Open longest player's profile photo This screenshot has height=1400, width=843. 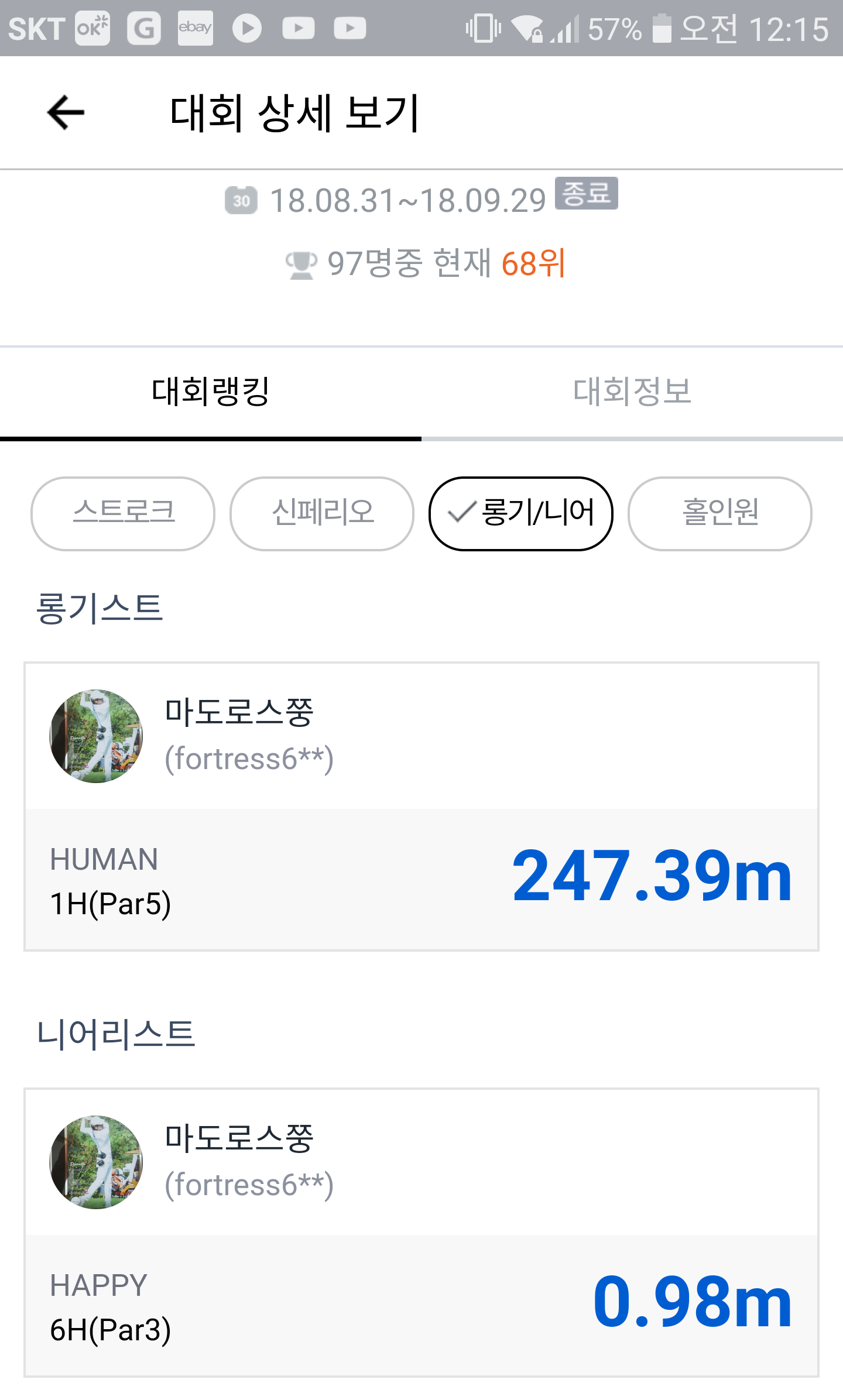point(96,736)
